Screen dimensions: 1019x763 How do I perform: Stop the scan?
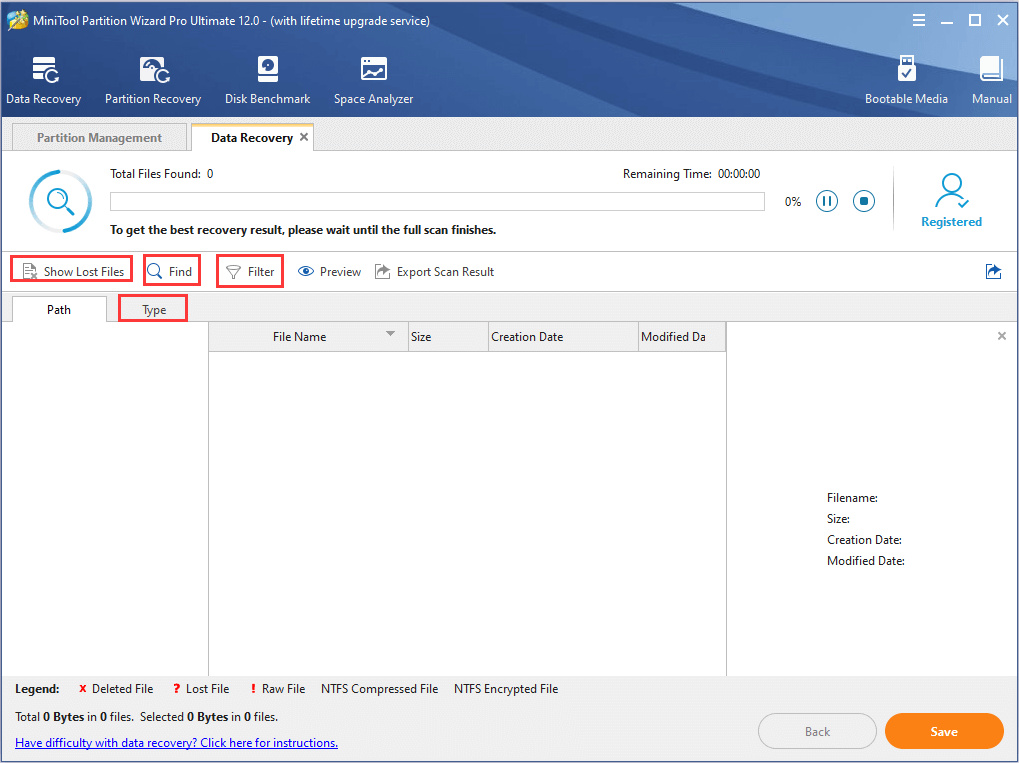(864, 201)
